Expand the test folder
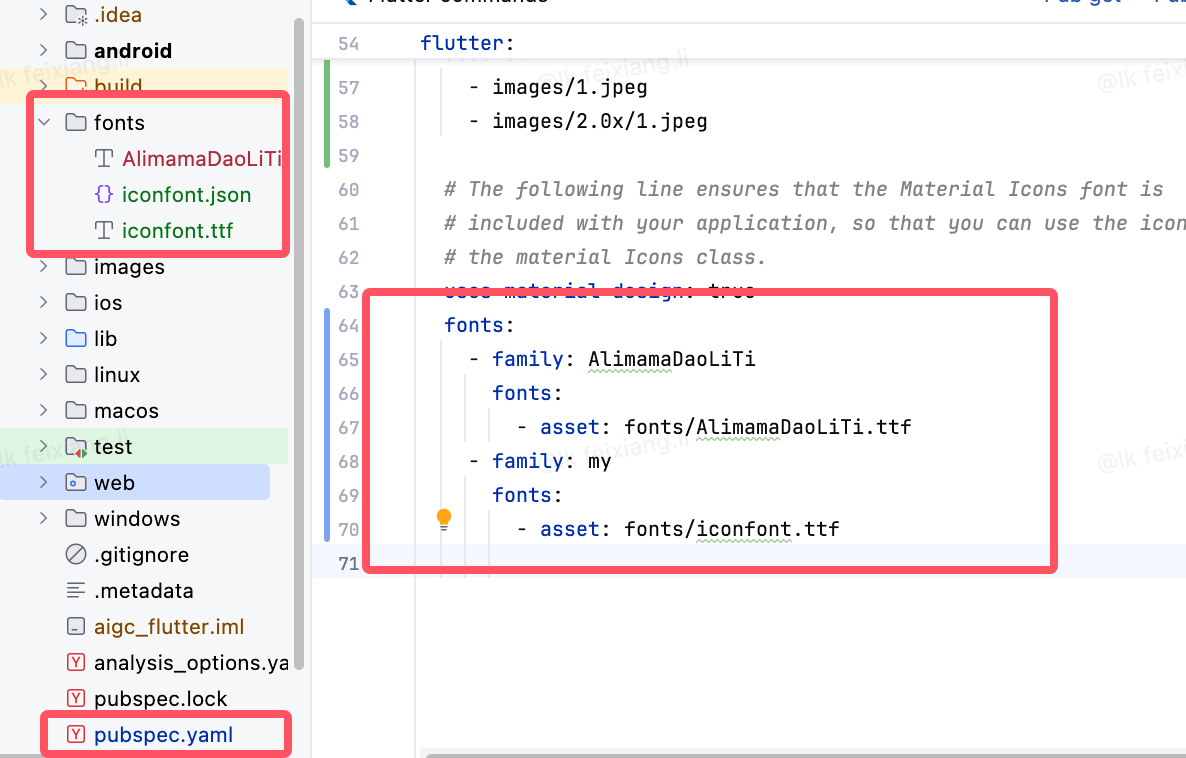 (44, 446)
